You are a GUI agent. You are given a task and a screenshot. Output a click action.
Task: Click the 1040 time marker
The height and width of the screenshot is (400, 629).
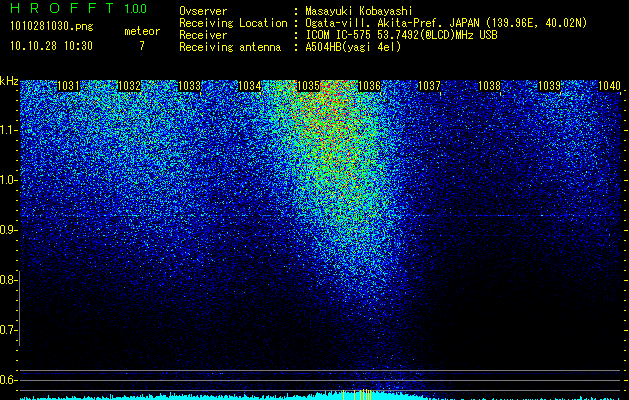pyautogui.click(x=609, y=86)
